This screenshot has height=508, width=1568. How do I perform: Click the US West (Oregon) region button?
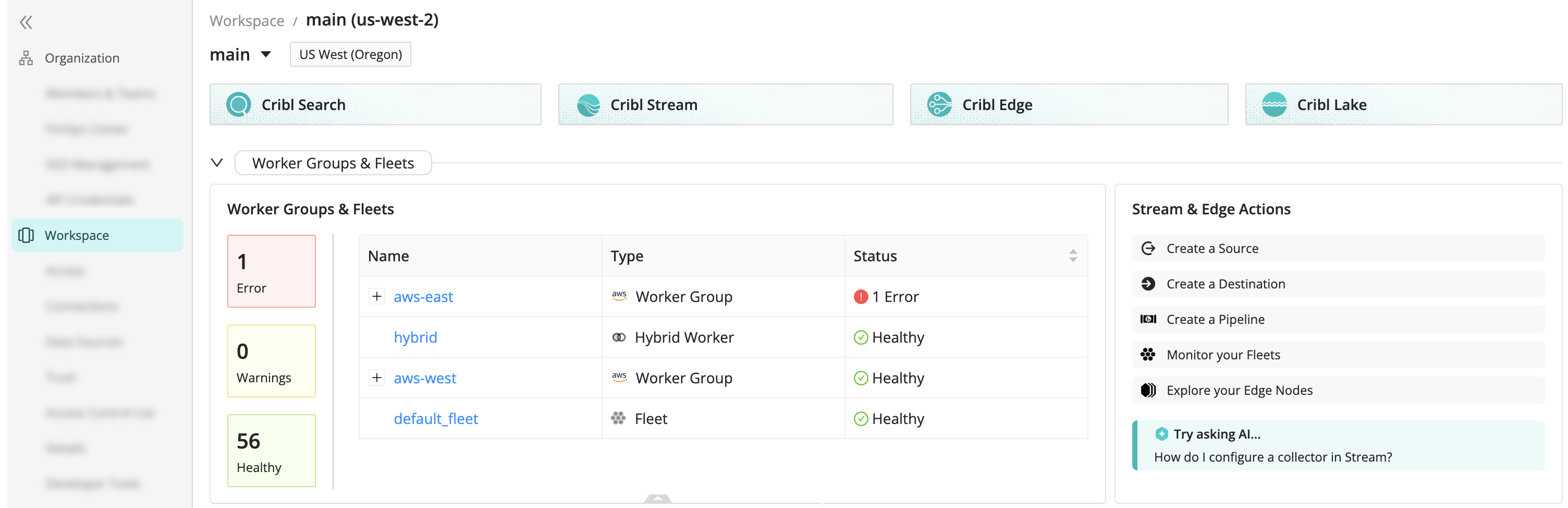350,54
